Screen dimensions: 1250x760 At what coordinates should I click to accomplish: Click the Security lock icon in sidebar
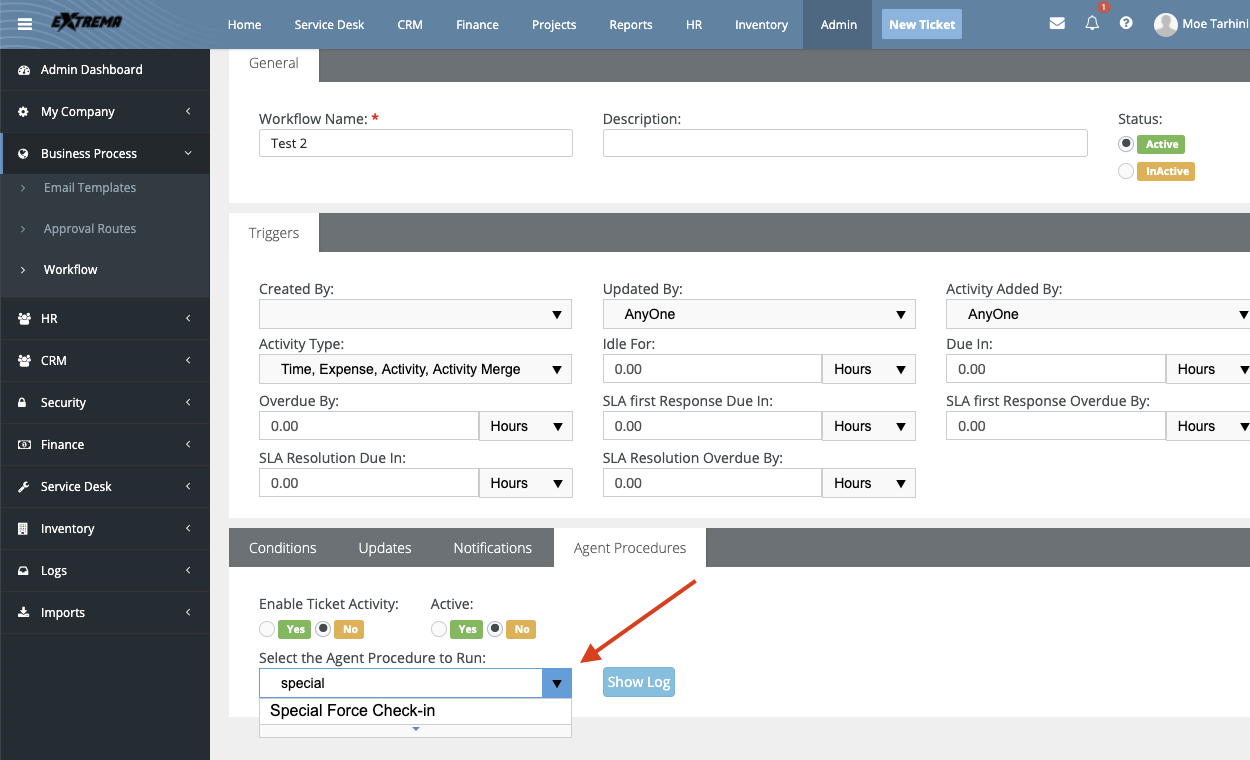pos(24,403)
